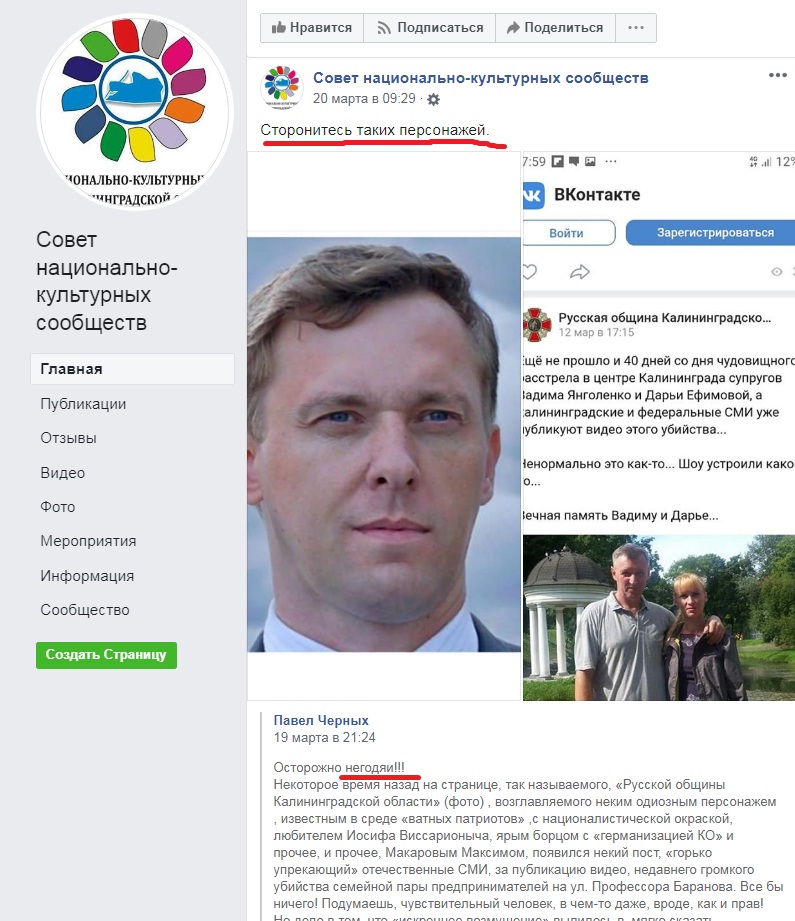
Task: Open the Публикации sidebar section
Action: 83,404
